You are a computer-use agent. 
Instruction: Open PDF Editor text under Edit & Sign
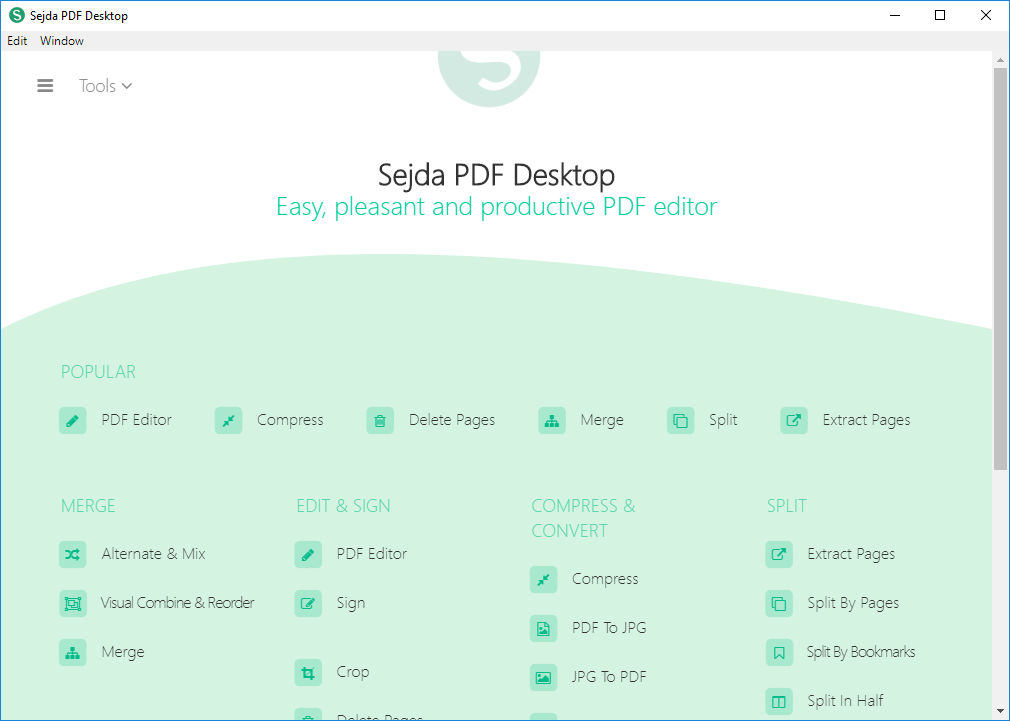[372, 554]
